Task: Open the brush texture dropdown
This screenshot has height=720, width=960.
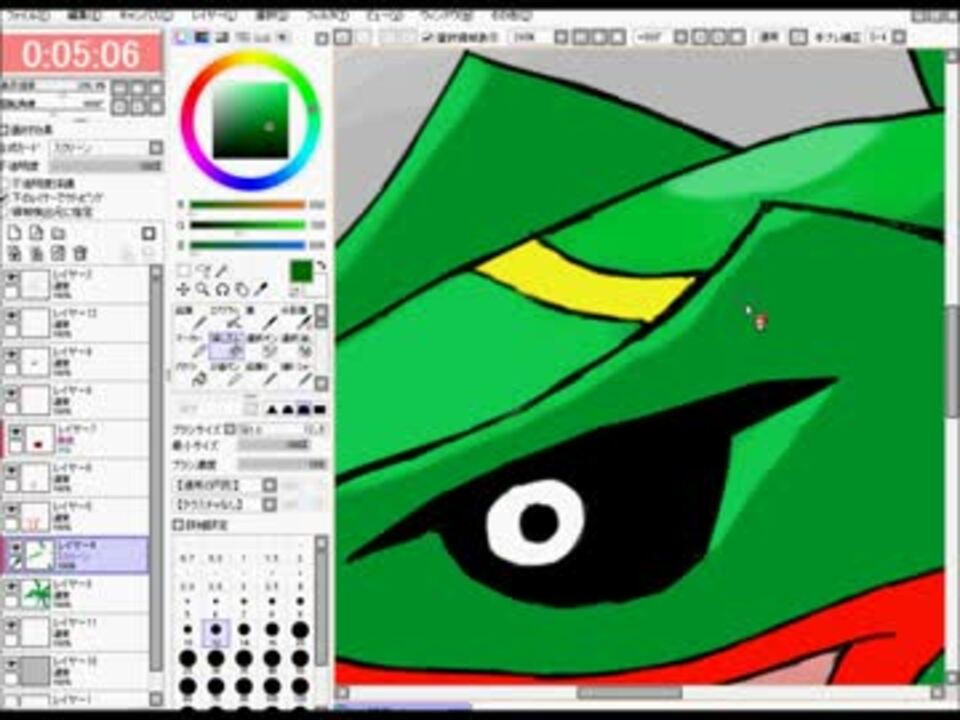Action: pos(269,504)
